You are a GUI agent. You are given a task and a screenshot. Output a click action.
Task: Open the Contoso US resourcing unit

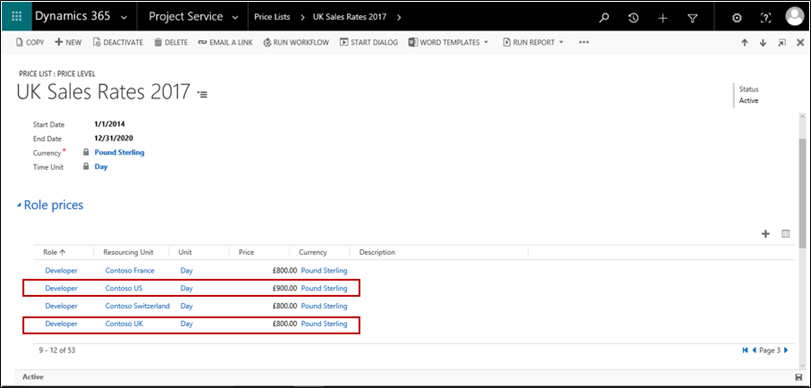[x=124, y=288]
